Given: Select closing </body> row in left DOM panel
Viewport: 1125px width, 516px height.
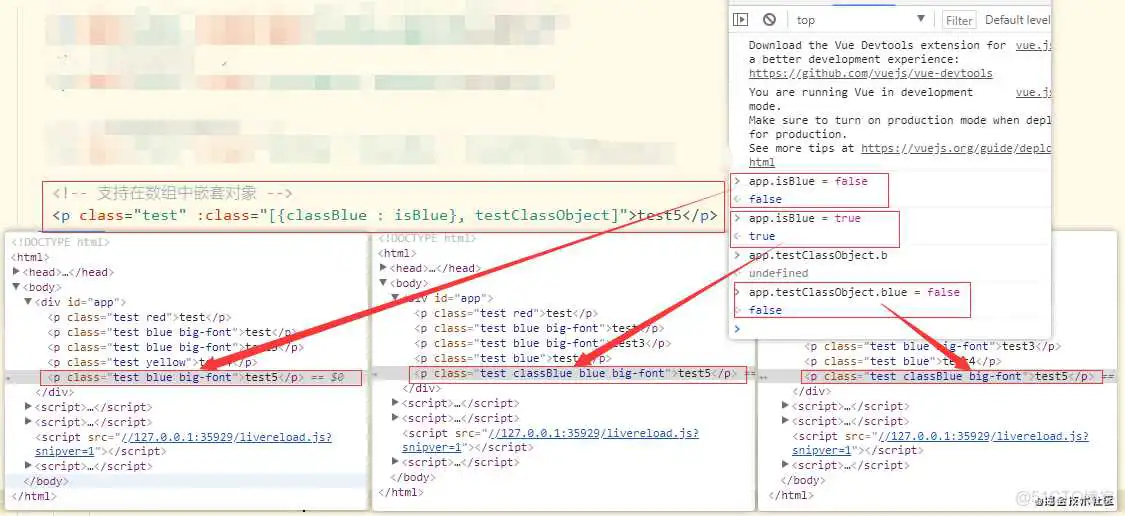Looking at the screenshot, I should pyautogui.click(x=47, y=482).
